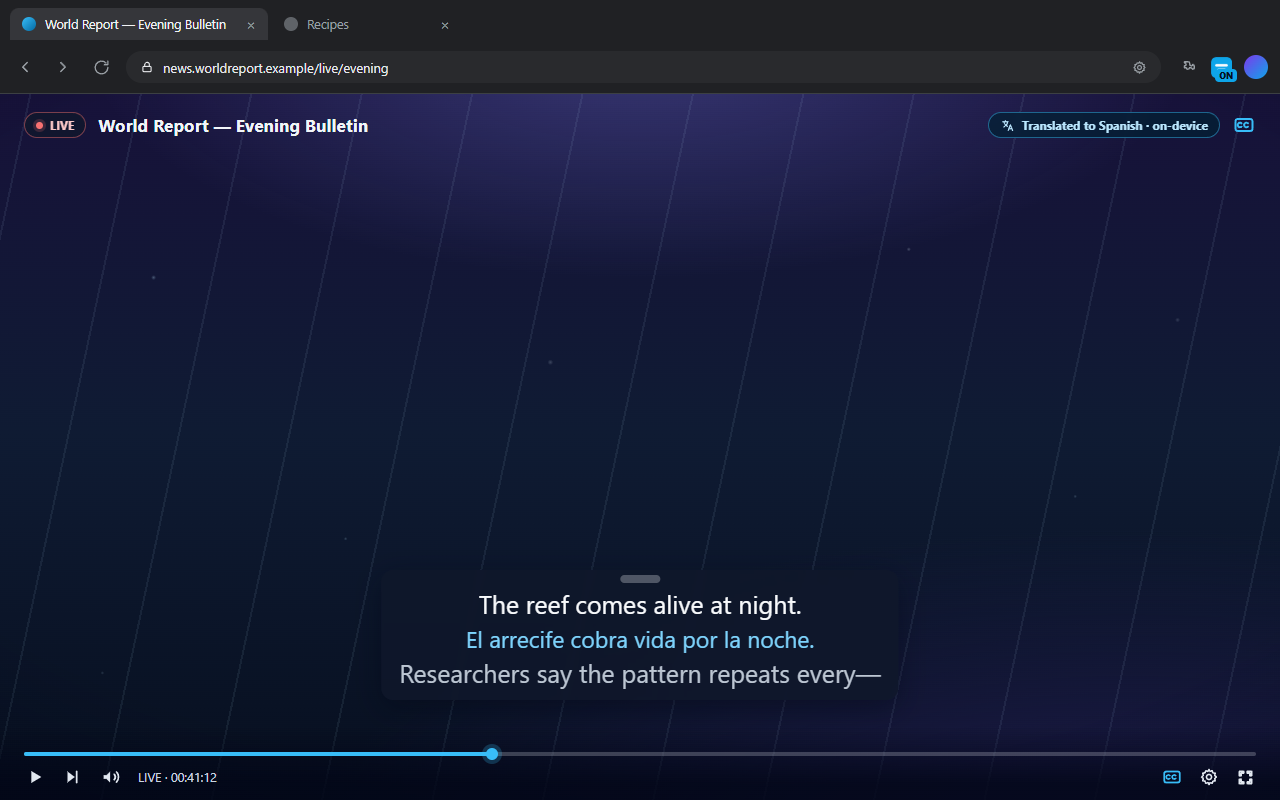Click the lock icon in the address bar
The width and height of the screenshot is (1280, 800).
click(147, 68)
